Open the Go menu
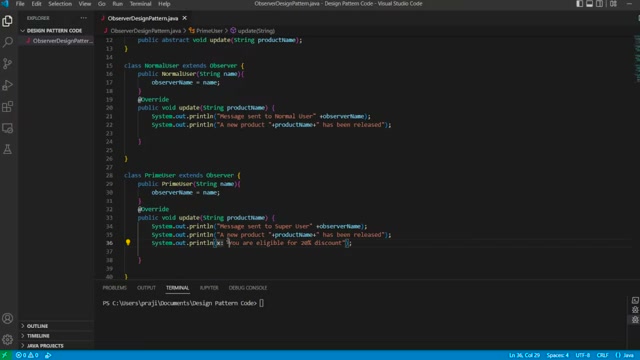The height and width of the screenshot is (360, 640). (102, 4)
